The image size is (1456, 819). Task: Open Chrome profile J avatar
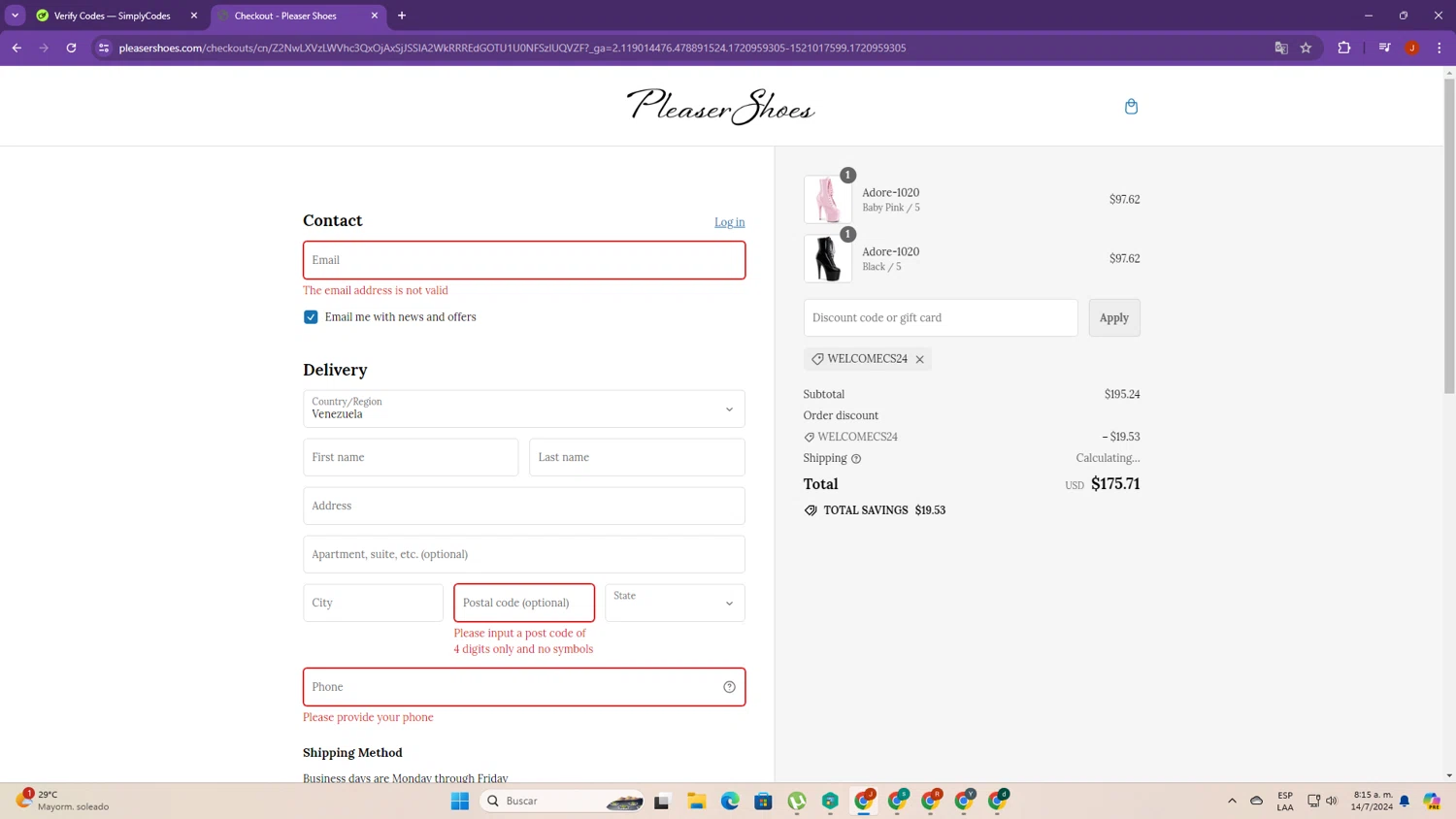point(1412,48)
